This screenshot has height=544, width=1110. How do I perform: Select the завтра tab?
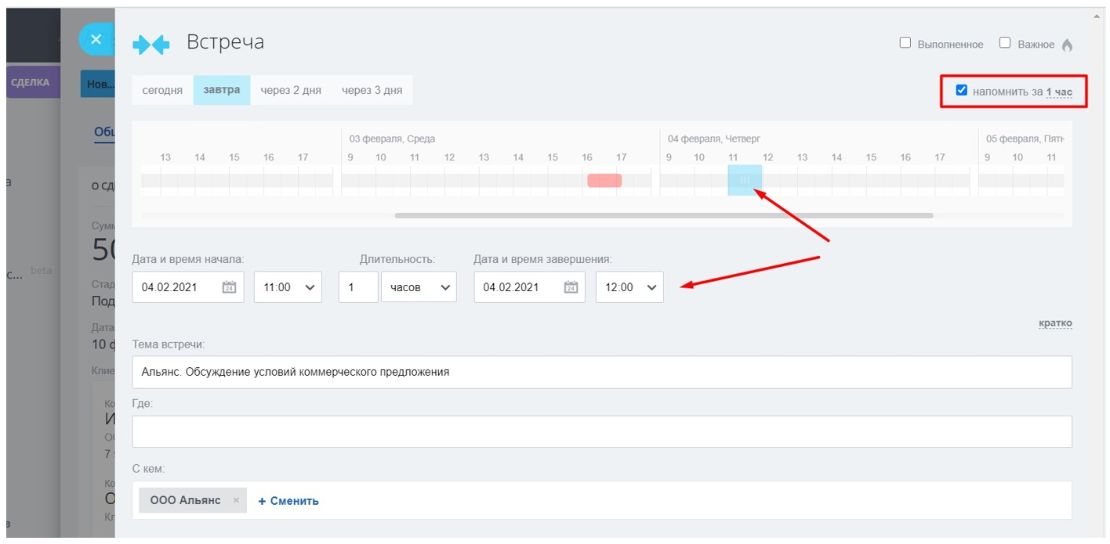[x=222, y=91]
